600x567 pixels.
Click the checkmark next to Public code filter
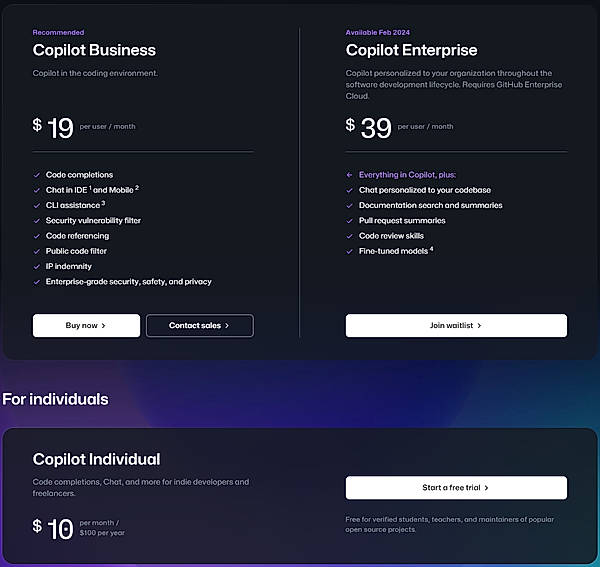[x=37, y=251]
